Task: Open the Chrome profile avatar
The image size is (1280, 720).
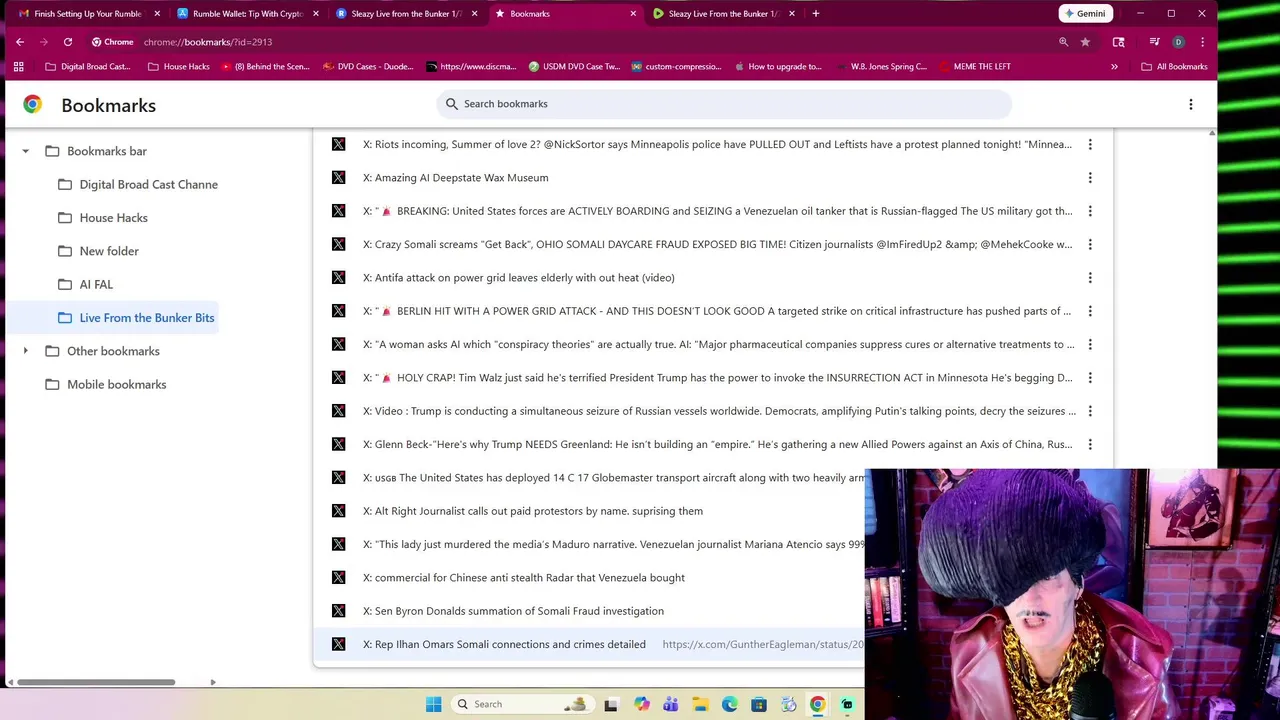Action: click(1178, 42)
